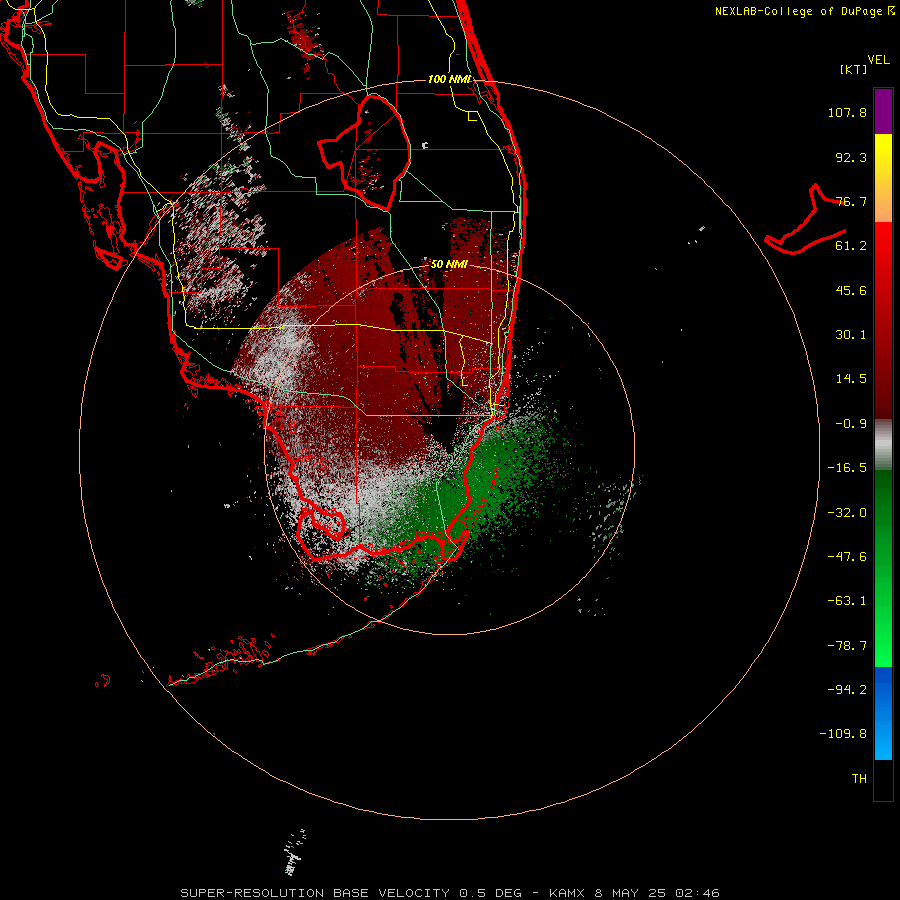Click the 100 NMI range ring label
Image resolution: width=900 pixels, height=900 pixels.
pyautogui.click(x=449, y=79)
